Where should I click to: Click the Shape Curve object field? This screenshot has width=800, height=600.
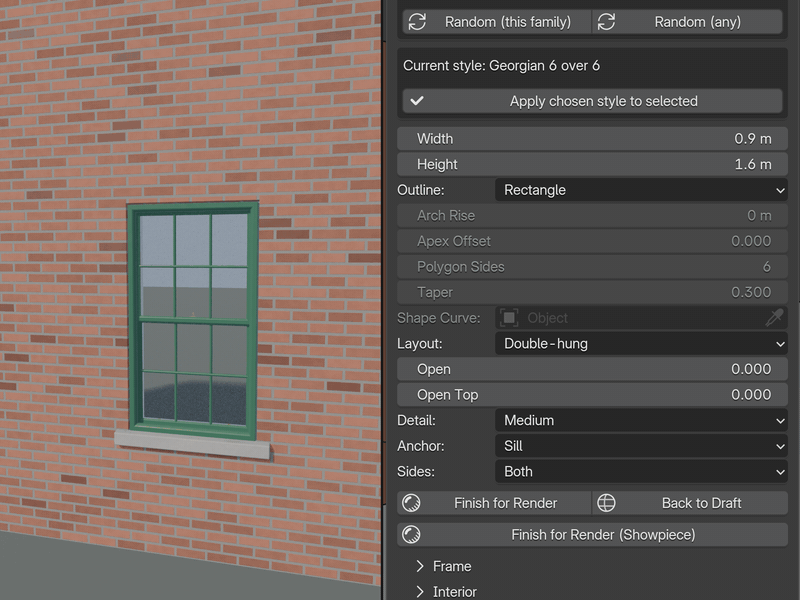641,318
